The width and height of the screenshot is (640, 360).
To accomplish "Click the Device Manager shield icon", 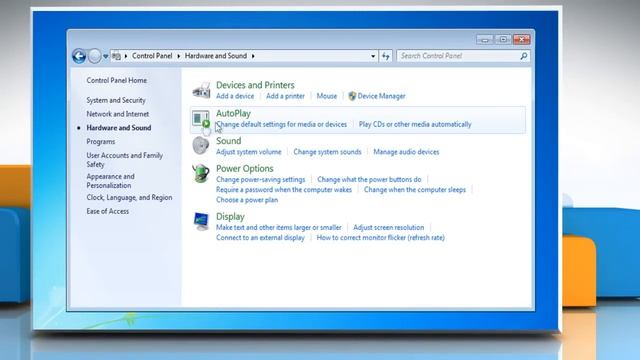I will (352, 96).
